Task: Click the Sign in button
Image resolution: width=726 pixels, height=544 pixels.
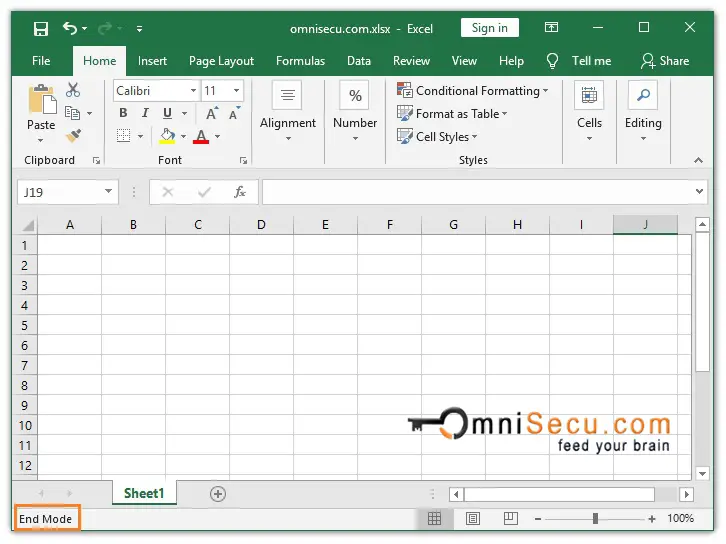Action: (489, 28)
